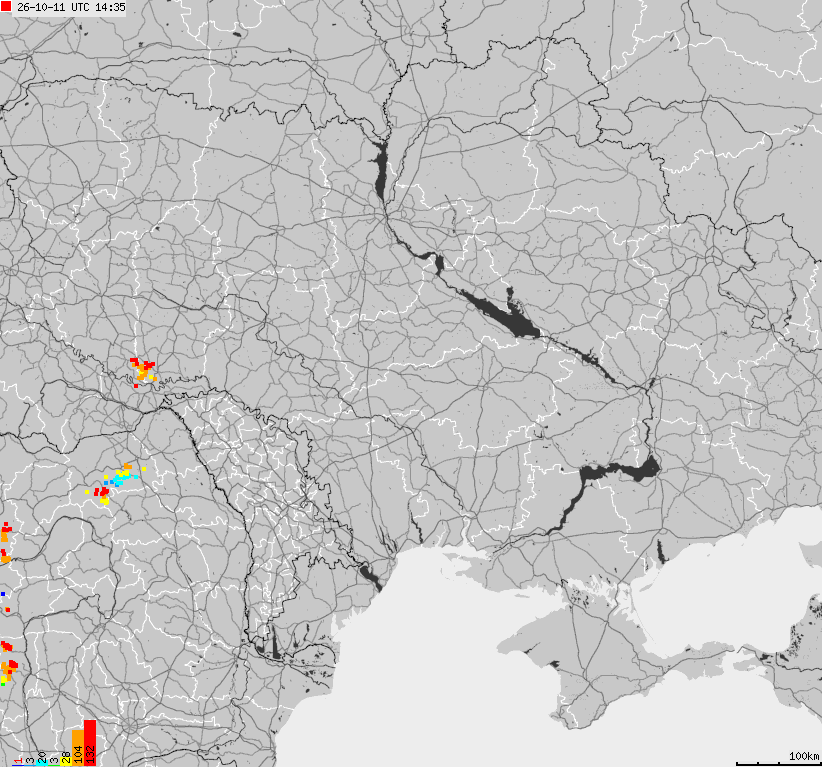Click the timestamp 26-10-11 UTC 14:35
This screenshot has height=767, width=822.
(x=71, y=7)
